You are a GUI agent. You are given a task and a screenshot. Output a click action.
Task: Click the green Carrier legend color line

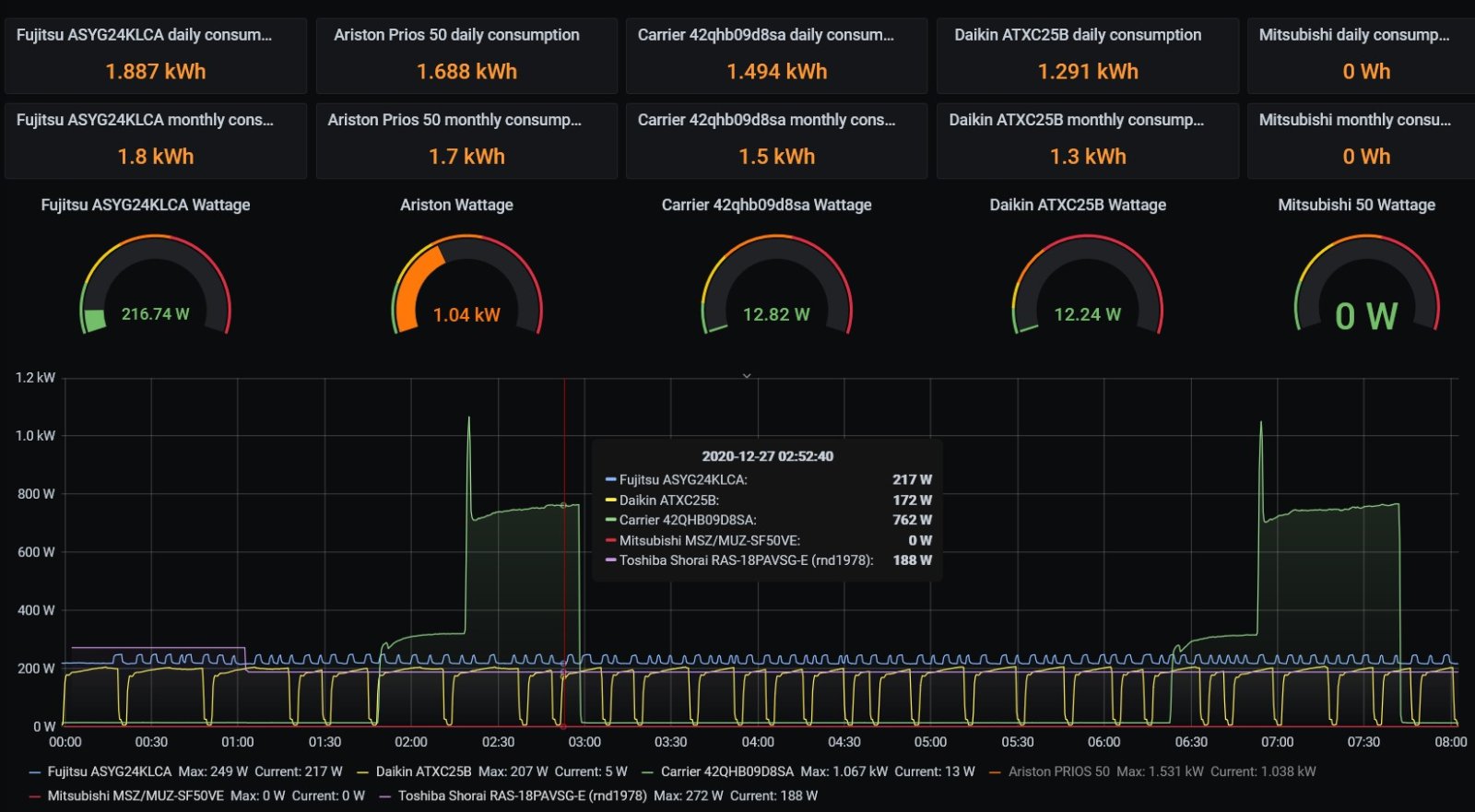647,772
